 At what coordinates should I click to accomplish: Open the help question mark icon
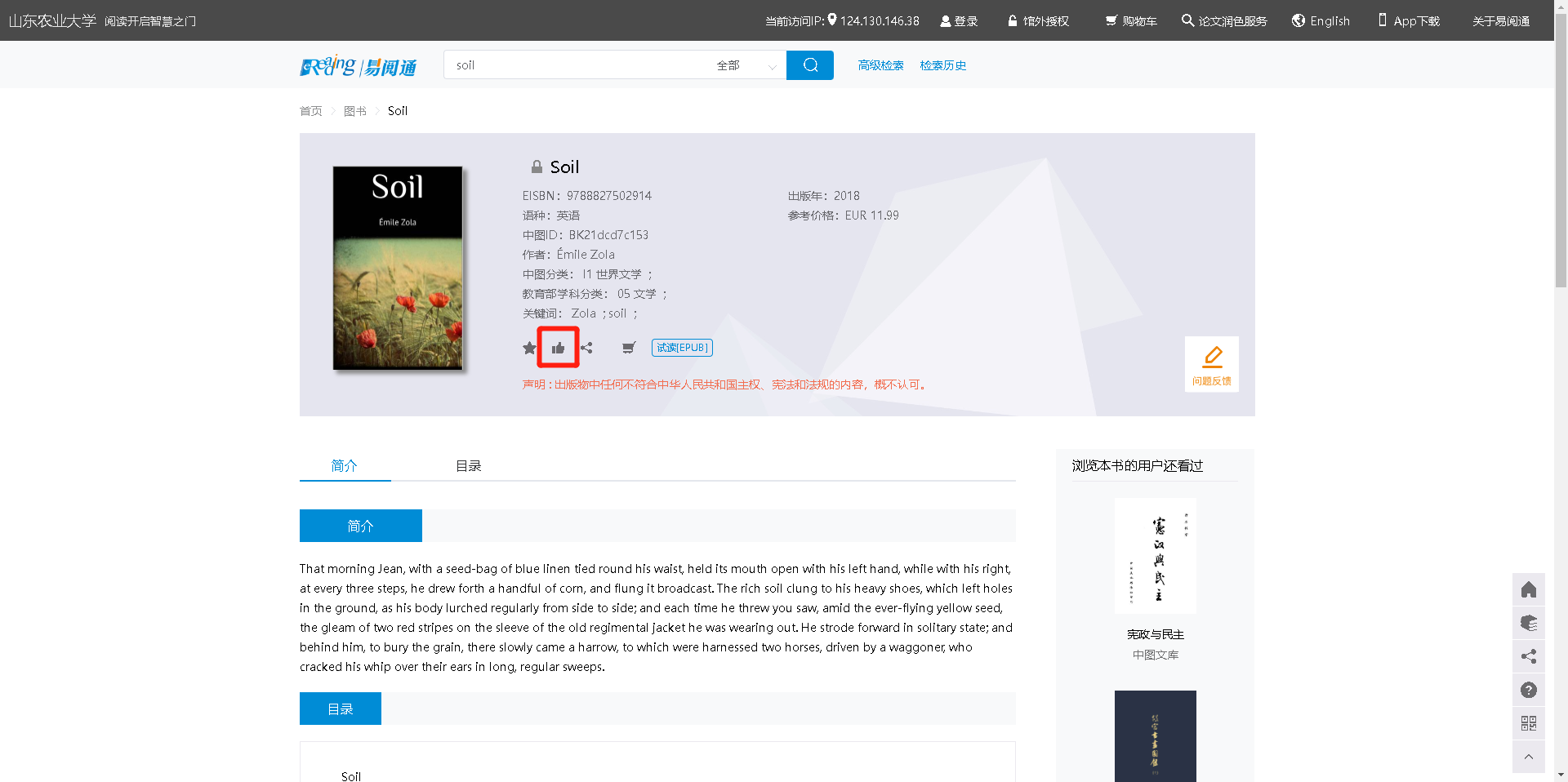[x=1528, y=690]
